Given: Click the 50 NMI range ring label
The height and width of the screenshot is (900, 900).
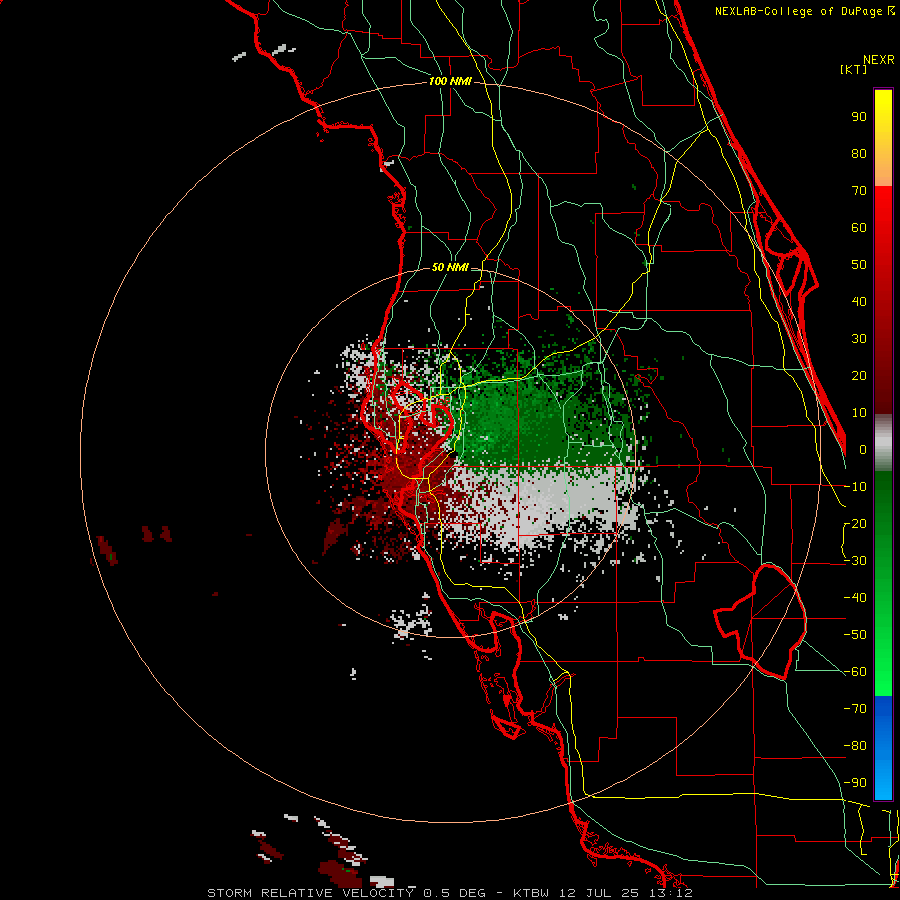Looking at the screenshot, I should pos(450,267).
